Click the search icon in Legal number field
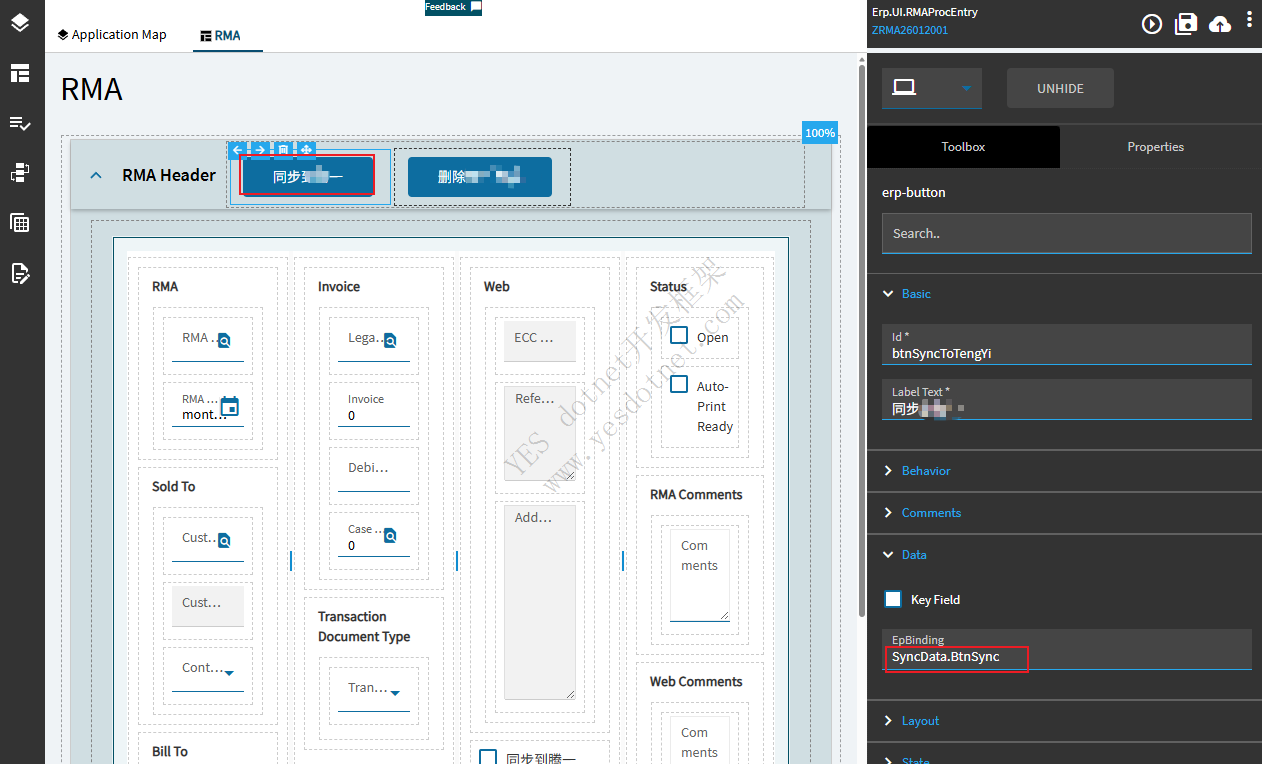The height and width of the screenshot is (764, 1262). (x=390, y=340)
